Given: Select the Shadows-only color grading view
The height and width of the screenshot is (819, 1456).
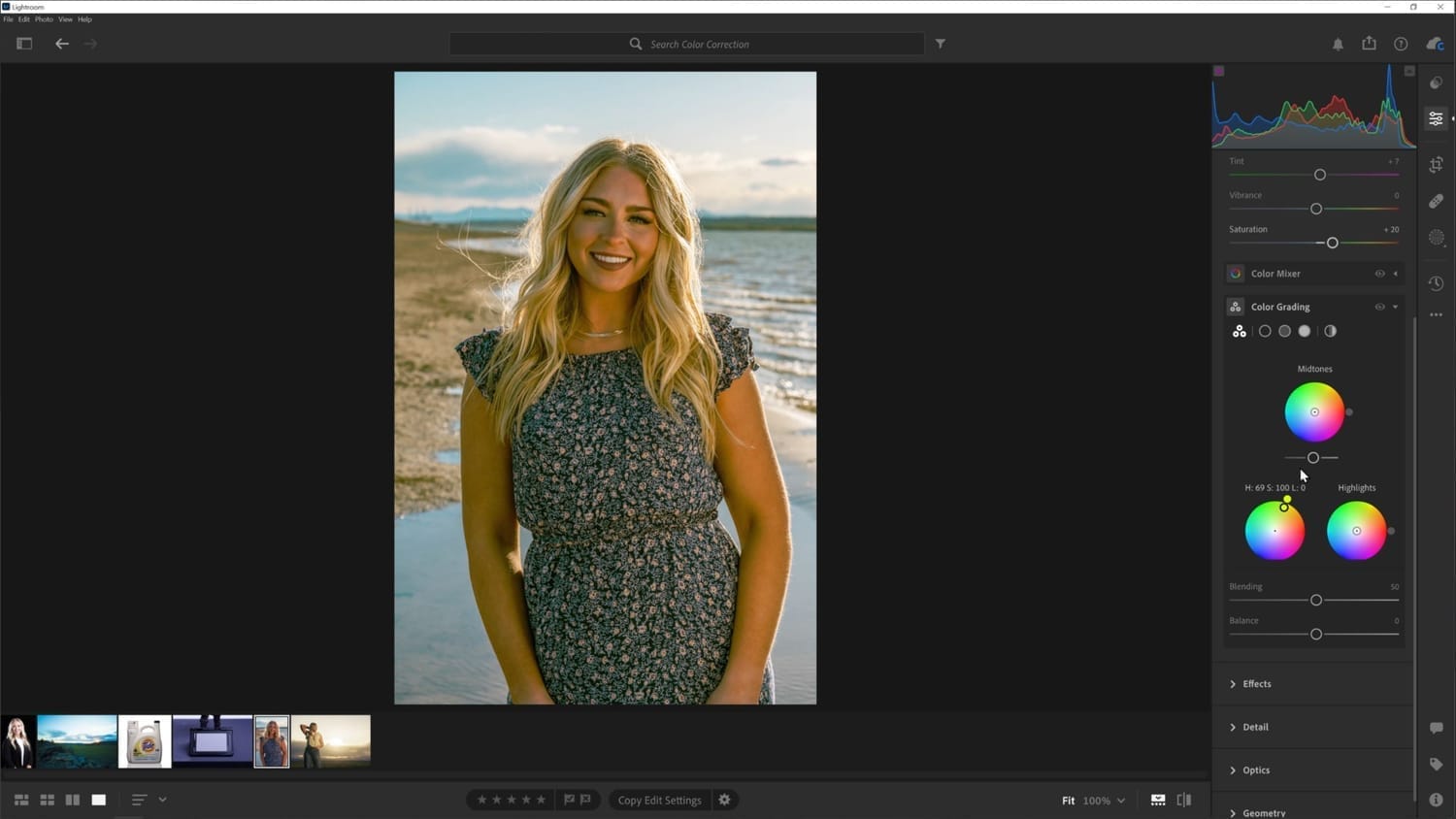Looking at the screenshot, I should (1265, 331).
